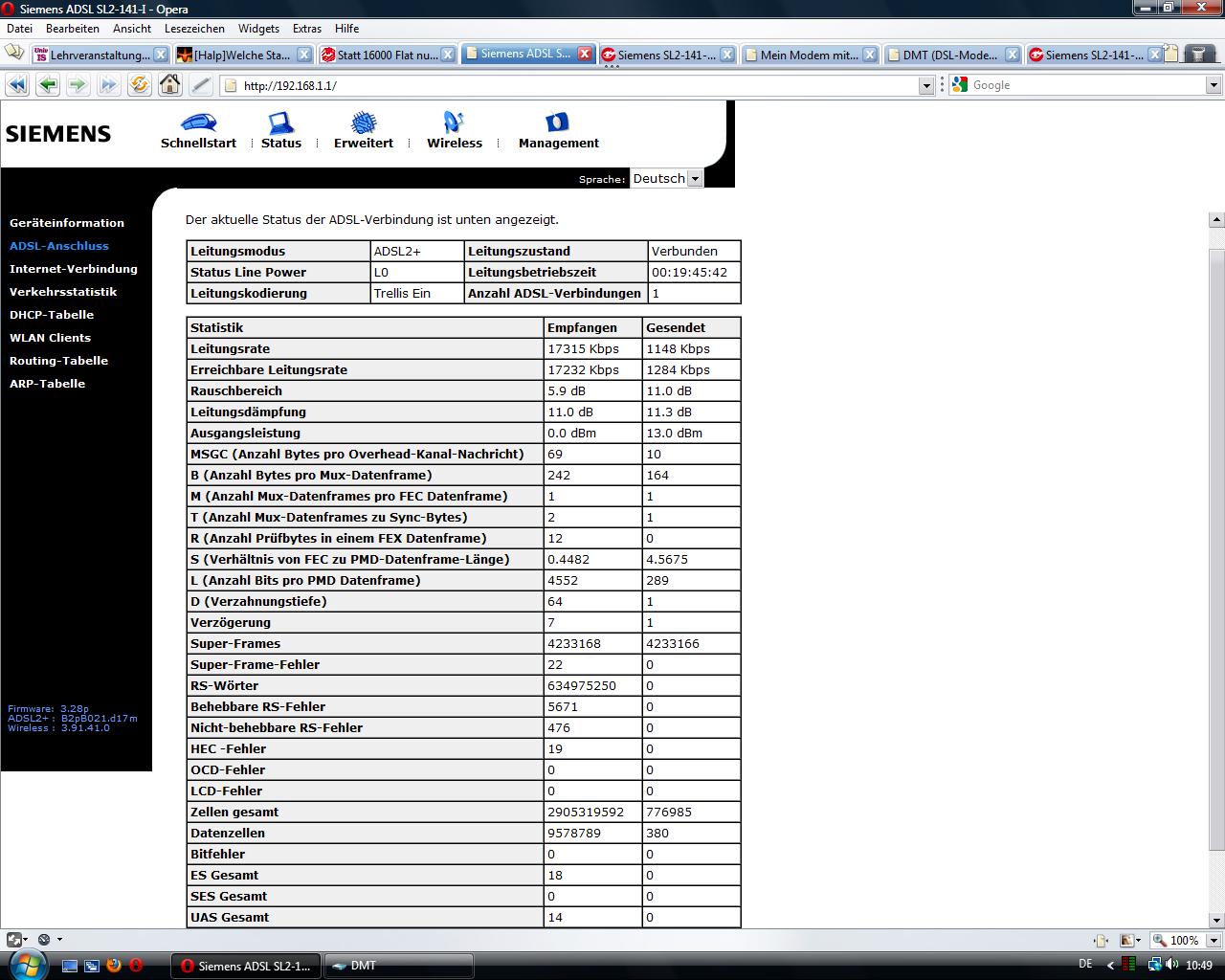Click the browser reload button

click(140, 85)
